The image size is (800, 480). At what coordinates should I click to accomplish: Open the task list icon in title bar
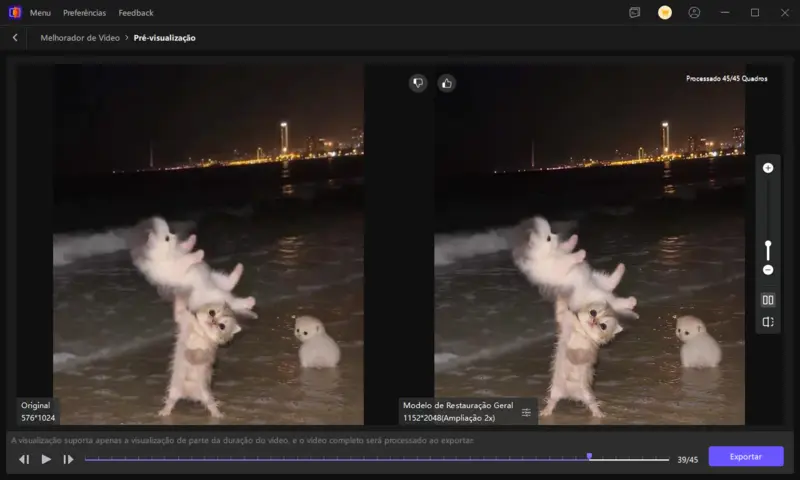634,13
